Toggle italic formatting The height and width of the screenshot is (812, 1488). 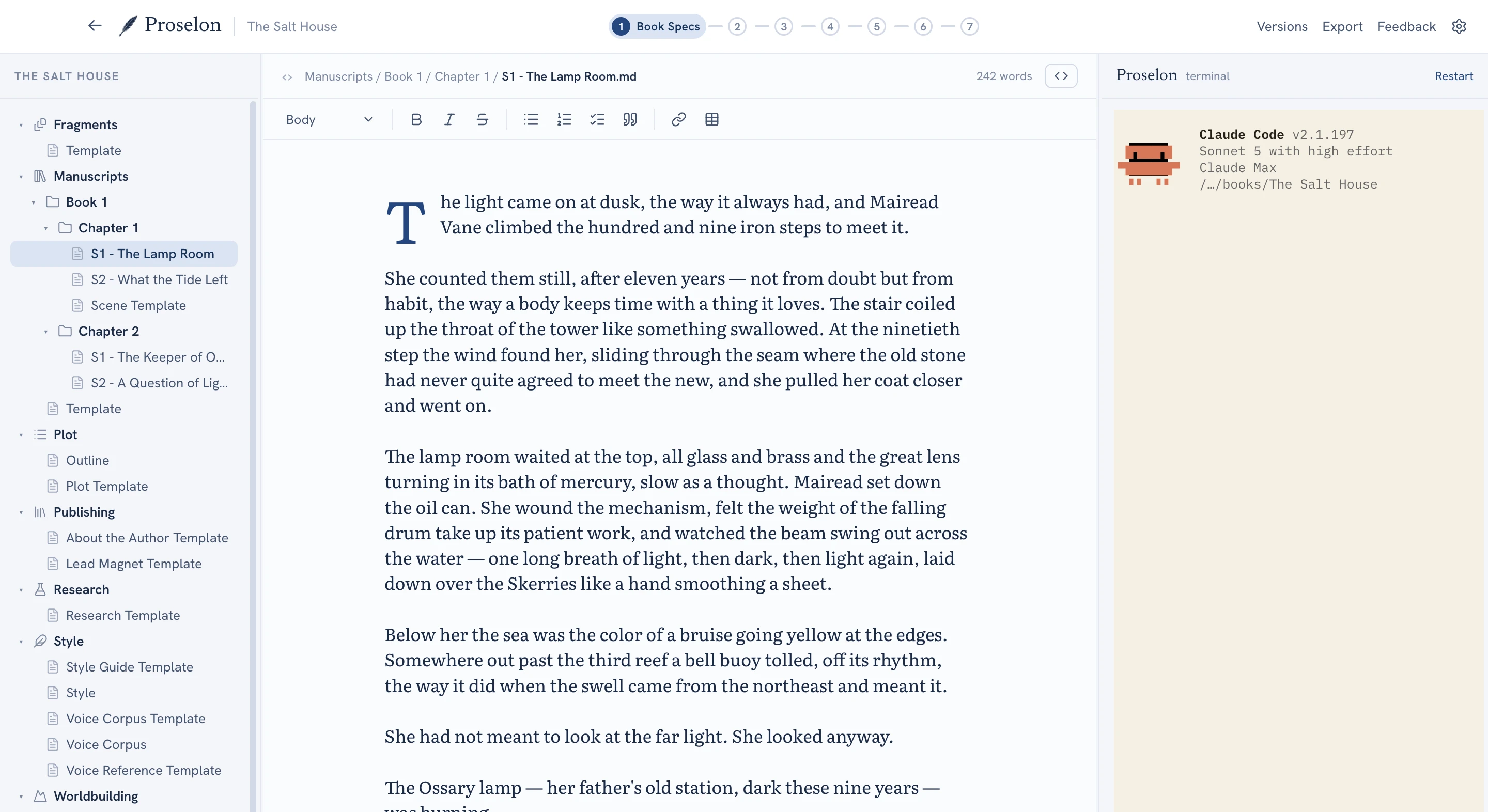pos(449,119)
